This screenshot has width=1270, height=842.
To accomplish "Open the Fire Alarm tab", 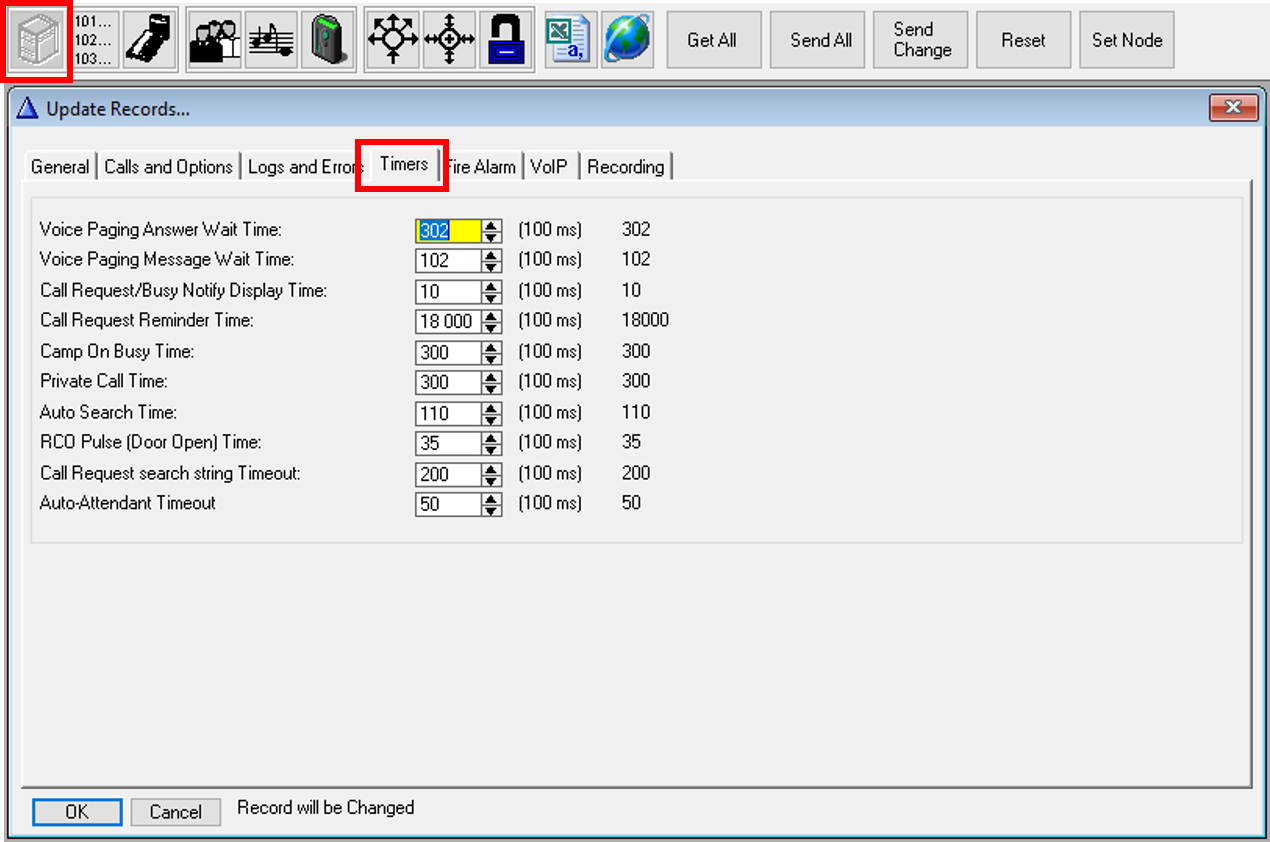I will (x=482, y=167).
